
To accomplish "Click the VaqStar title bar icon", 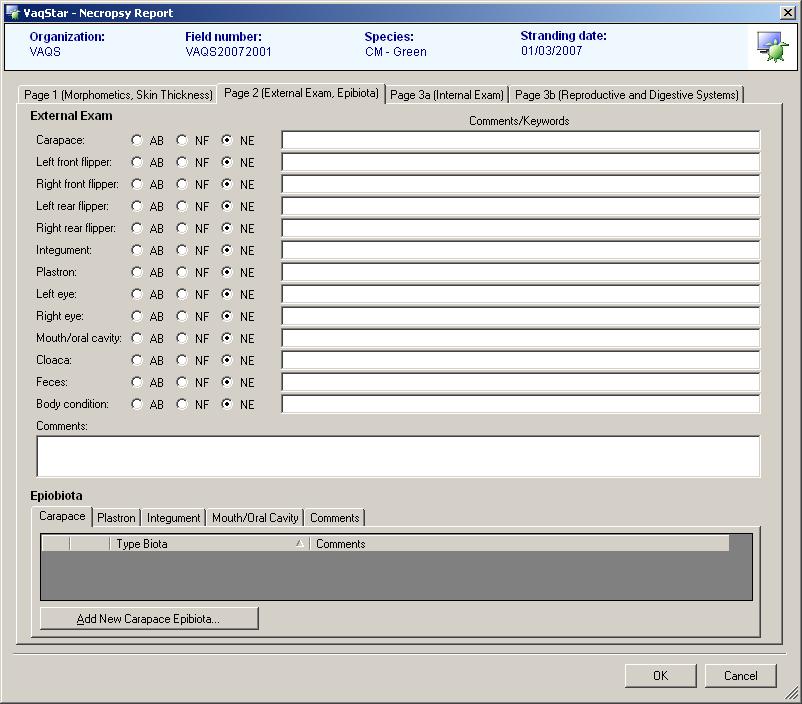I will tap(12, 13).
